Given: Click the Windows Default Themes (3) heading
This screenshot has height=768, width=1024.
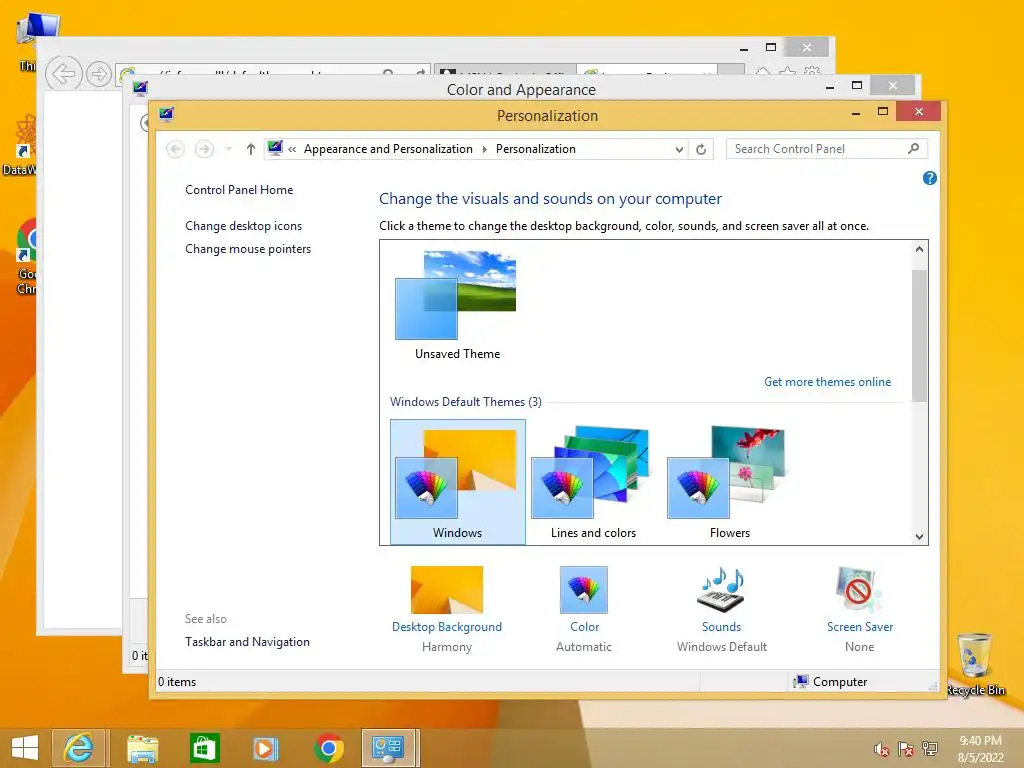Looking at the screenshot, I should click(466, 402).
